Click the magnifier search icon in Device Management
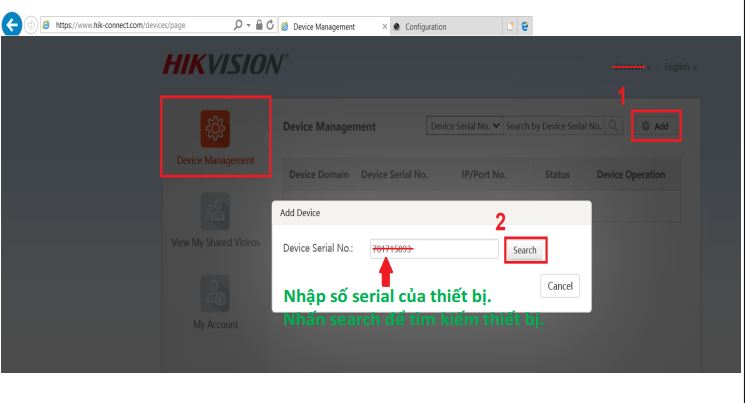This screenshot has height=403, width=745. (x=613, y=126)
